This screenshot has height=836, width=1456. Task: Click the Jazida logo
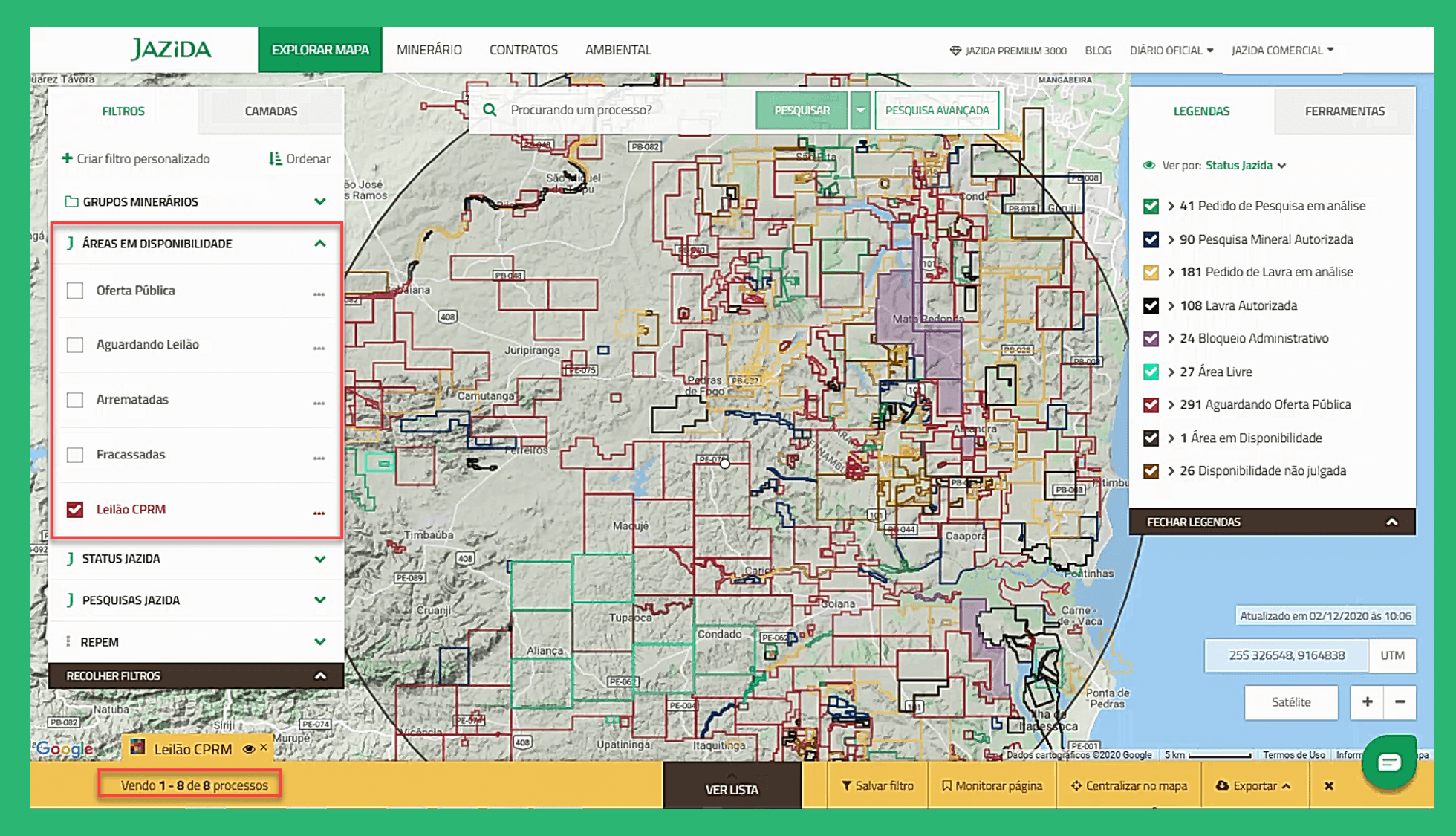172,49
